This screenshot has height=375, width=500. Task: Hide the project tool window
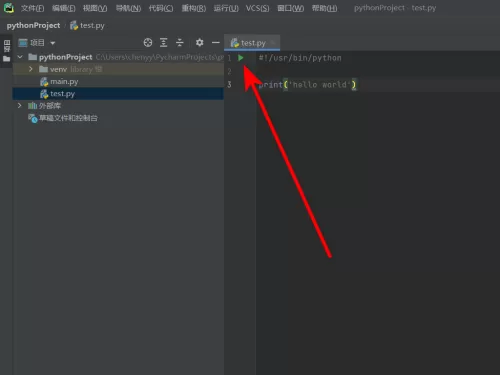coord(216,43)
